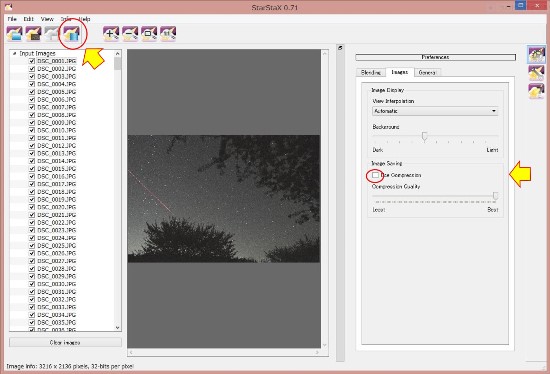
Task: Collapse the Input Images tree node
Action: pos(14,53)
